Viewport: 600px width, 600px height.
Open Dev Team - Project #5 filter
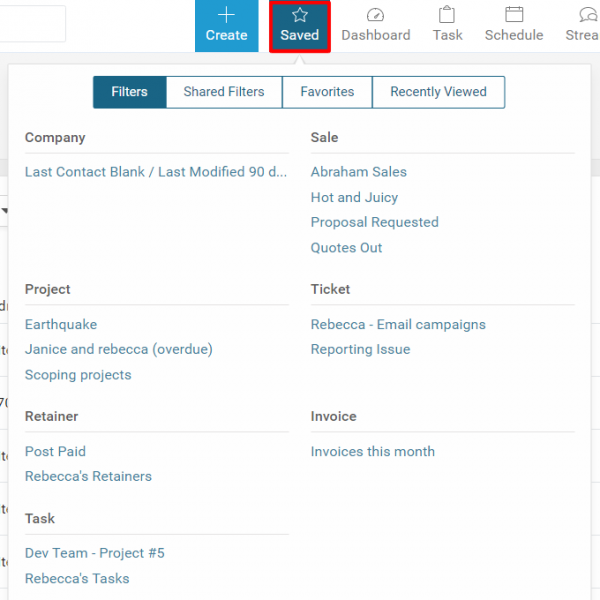[x=94, y=553]
